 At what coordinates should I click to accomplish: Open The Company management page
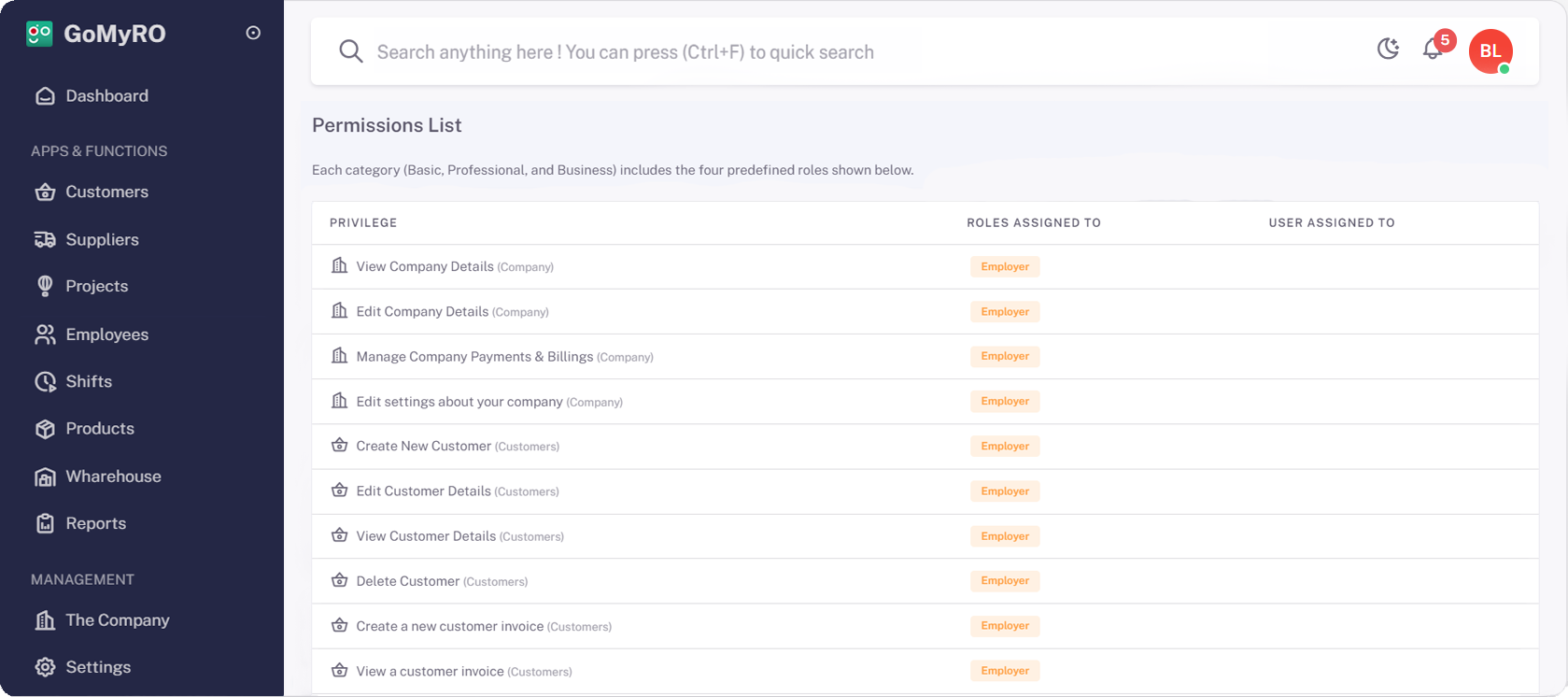coord(117,620)
